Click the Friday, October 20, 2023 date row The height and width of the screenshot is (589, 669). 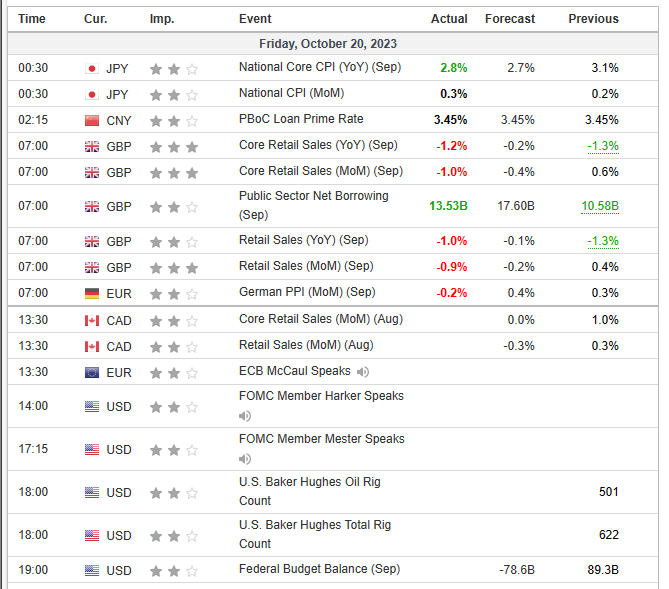[328, 44]
